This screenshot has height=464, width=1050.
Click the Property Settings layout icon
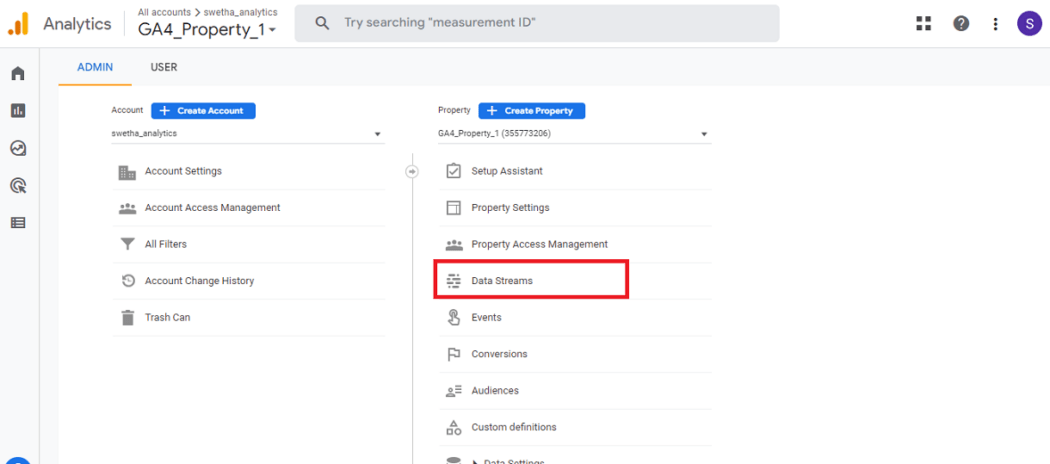(x=453, y=208)
